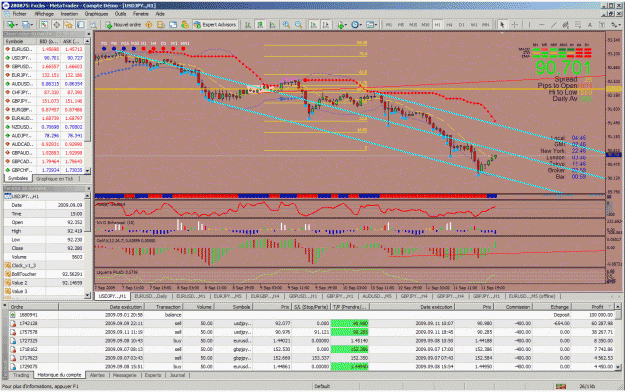The image size is (625, 392).
Task: Select the line chart icon
Action: [x=272, y=25]
